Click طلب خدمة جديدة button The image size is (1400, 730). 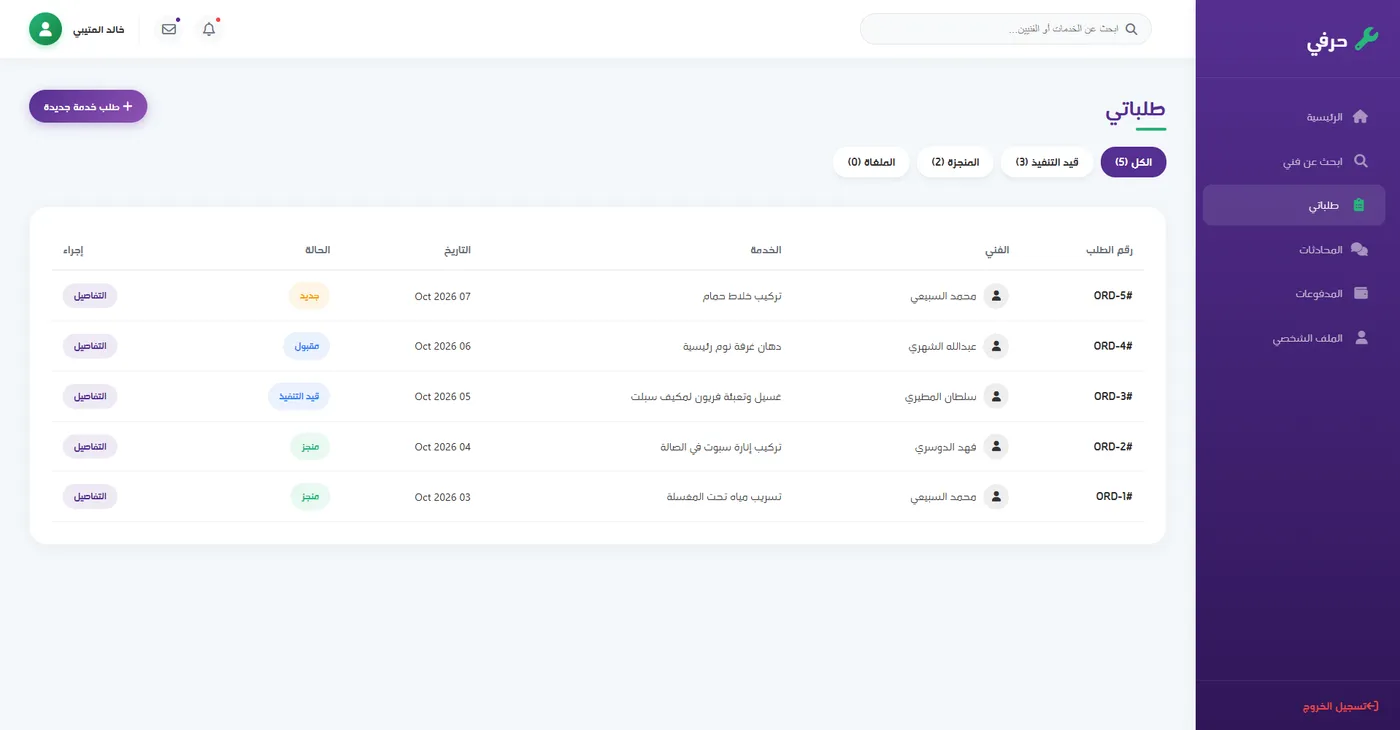click(x=88, y=106)
